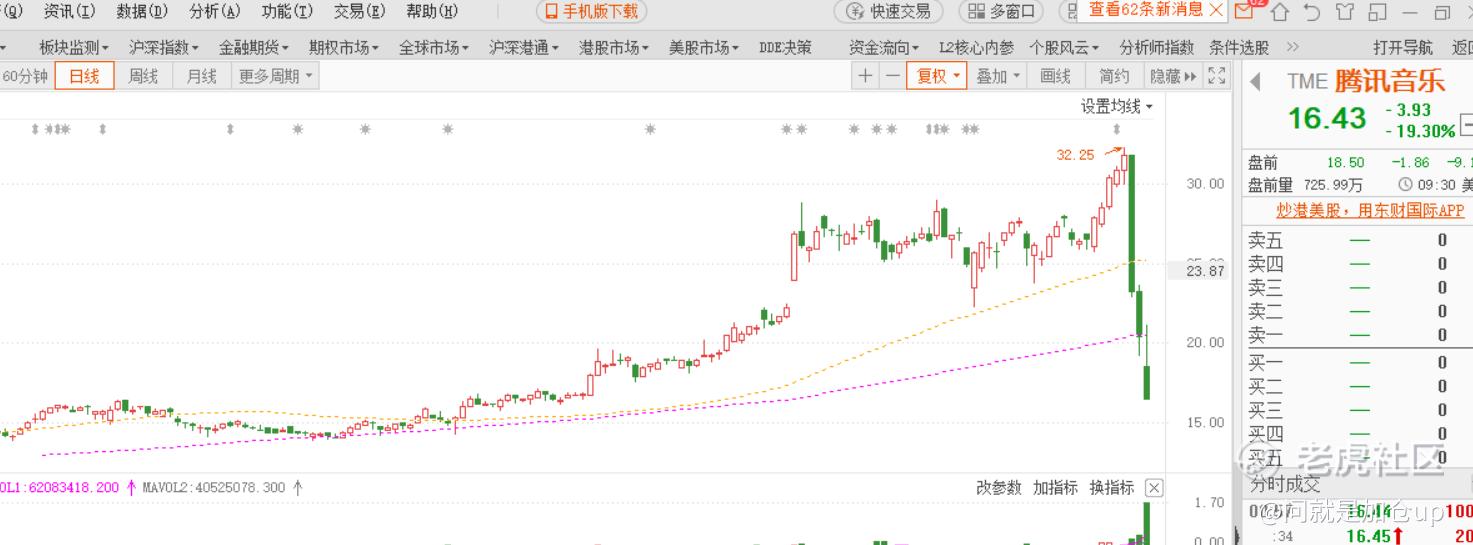The width and height of the screenshot is (1473, 545).
Task: Open the skin shirt icon in title bar
Action: (1345, 12)
